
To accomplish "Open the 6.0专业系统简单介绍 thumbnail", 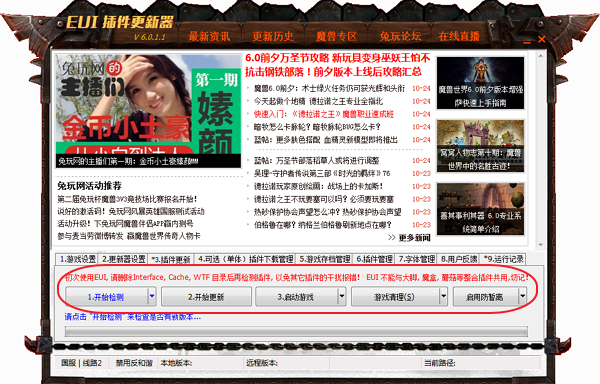I will point(480,209).
